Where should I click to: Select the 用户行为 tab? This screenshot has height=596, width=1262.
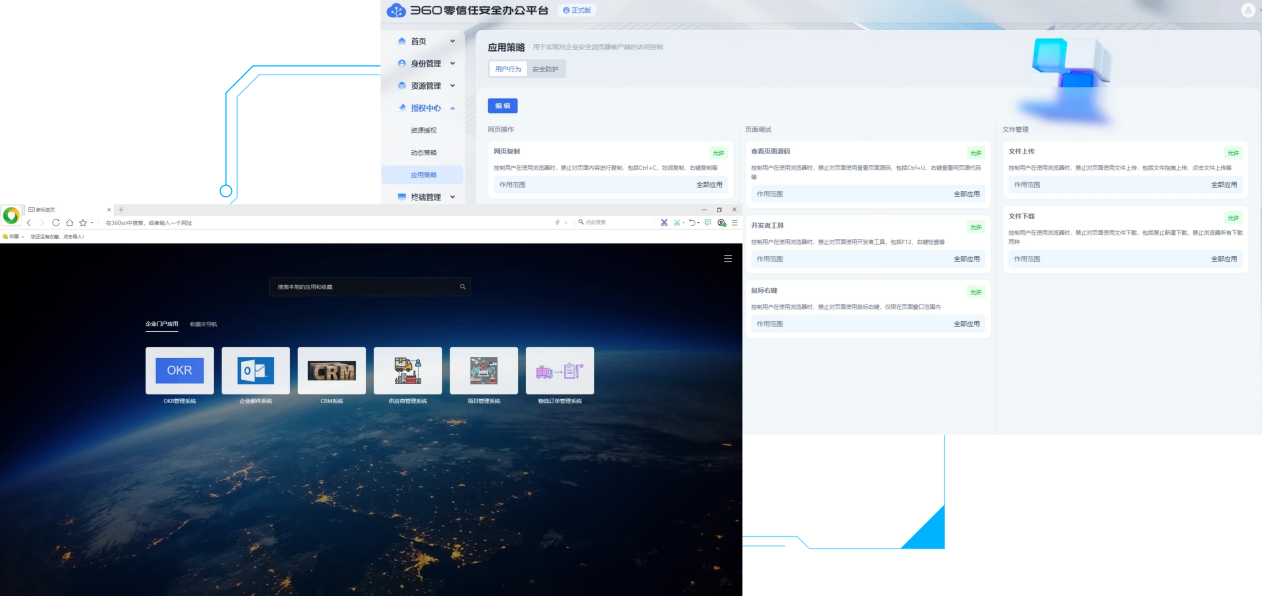click(508, 69)
